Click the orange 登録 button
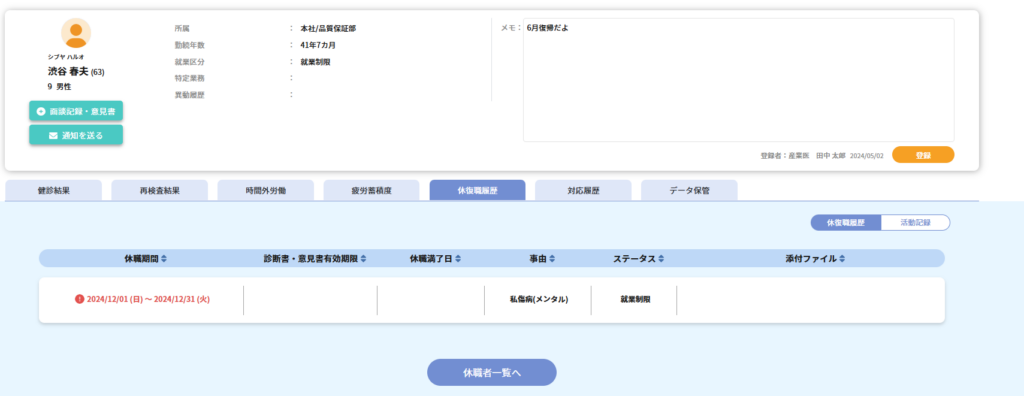 pyautogui.click(x=923, y=155)
